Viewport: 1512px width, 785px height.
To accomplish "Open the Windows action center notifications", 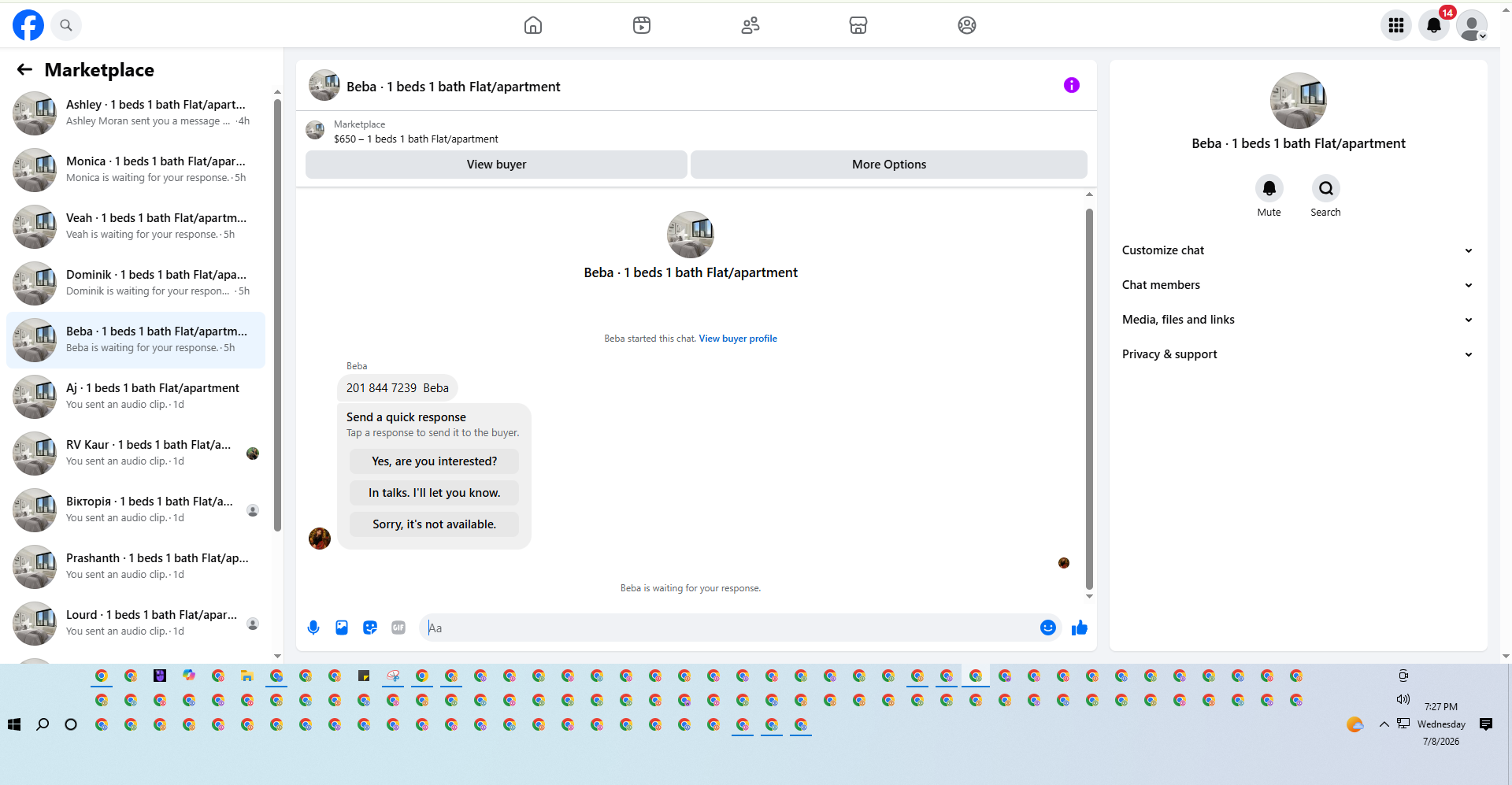I will 1486,724.
